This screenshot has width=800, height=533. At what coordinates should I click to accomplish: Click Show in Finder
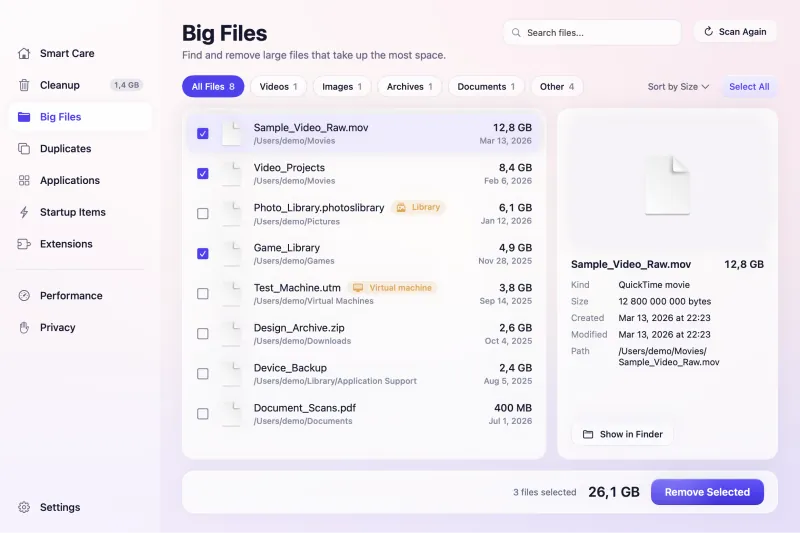pos(622,434)
